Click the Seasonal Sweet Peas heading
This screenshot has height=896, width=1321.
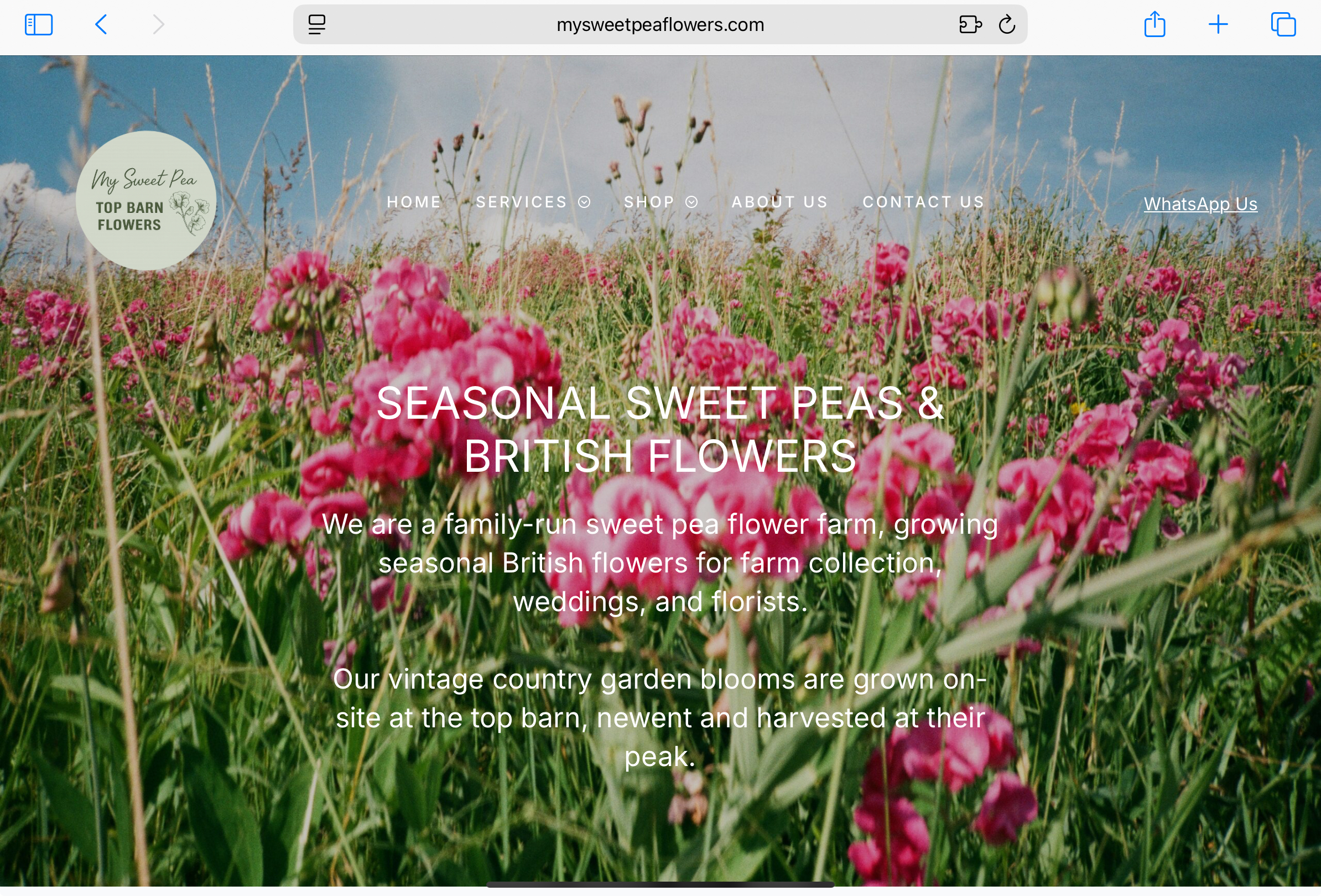point(660,429)
